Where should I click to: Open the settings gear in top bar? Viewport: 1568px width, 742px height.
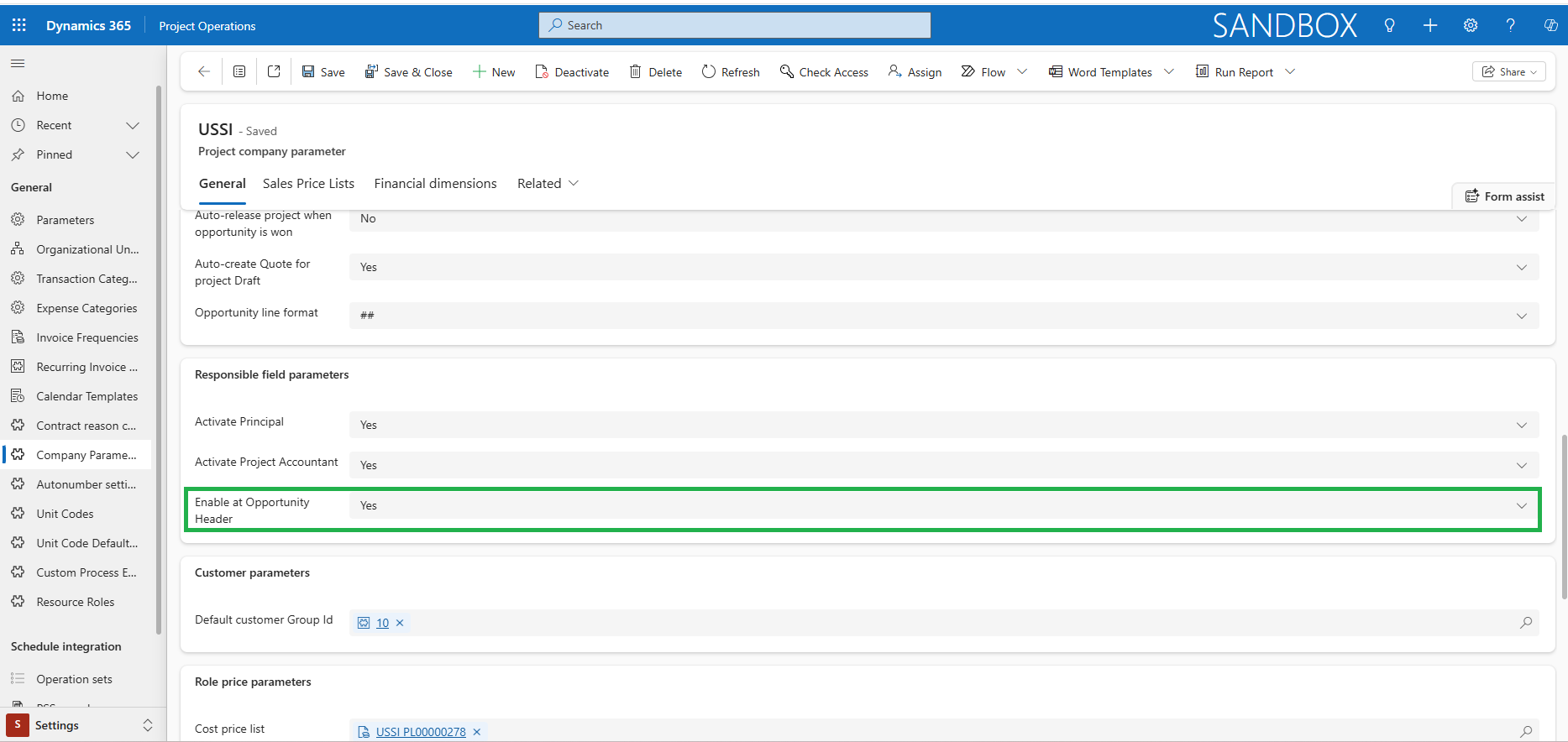coord(1471,25)
